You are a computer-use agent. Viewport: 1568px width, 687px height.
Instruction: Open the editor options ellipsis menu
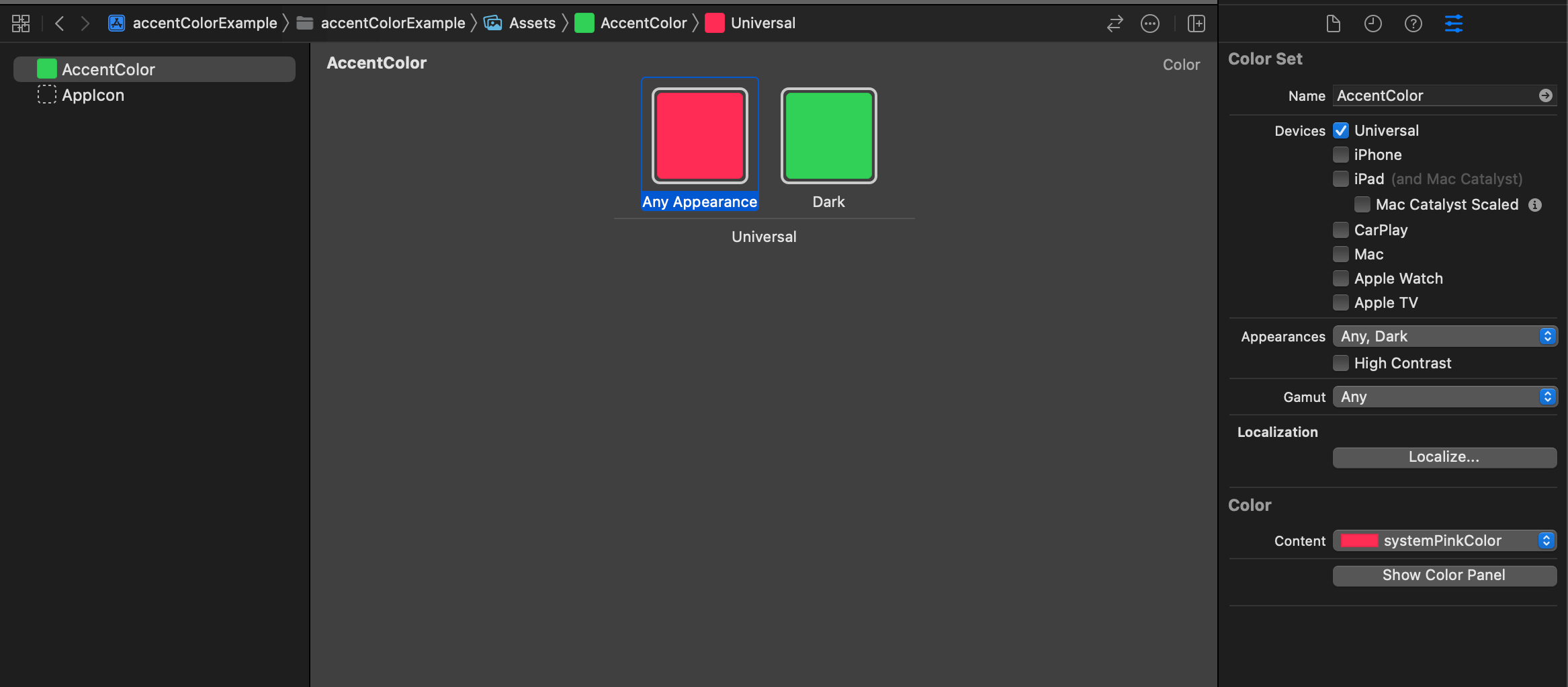pos(1150,24)
